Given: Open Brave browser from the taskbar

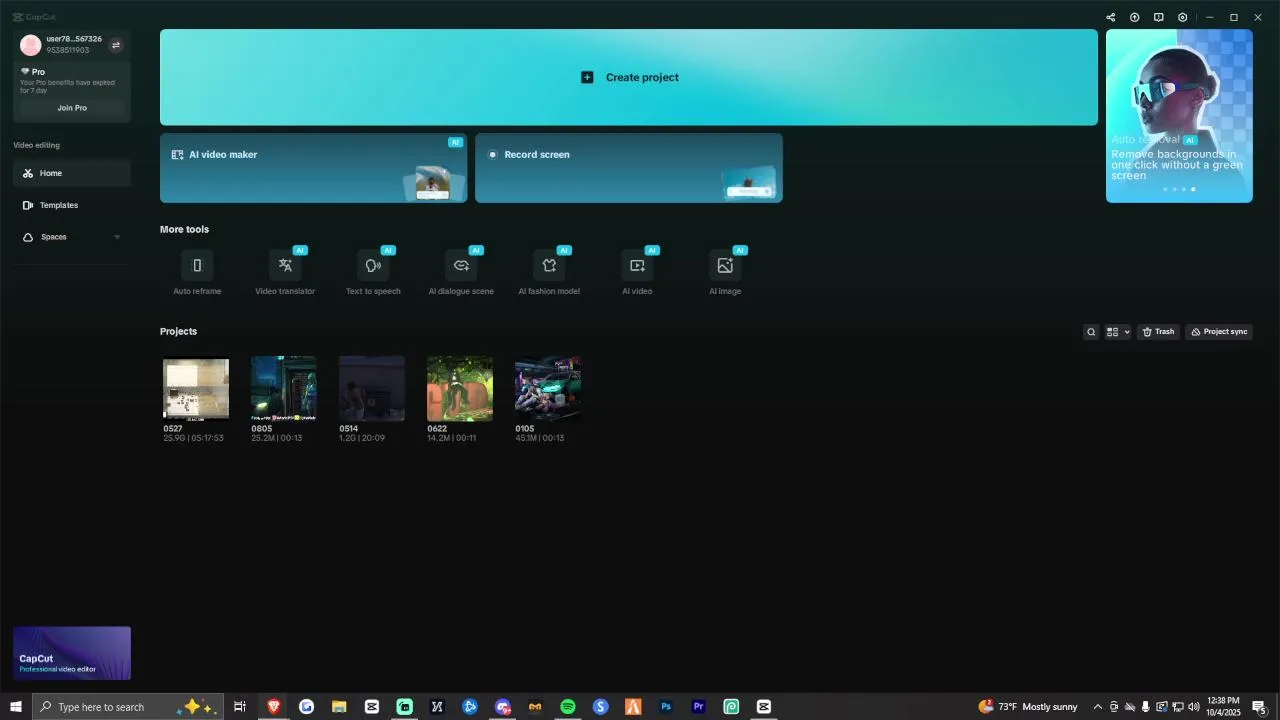Looking at the screenshot, I should [273, 707].
